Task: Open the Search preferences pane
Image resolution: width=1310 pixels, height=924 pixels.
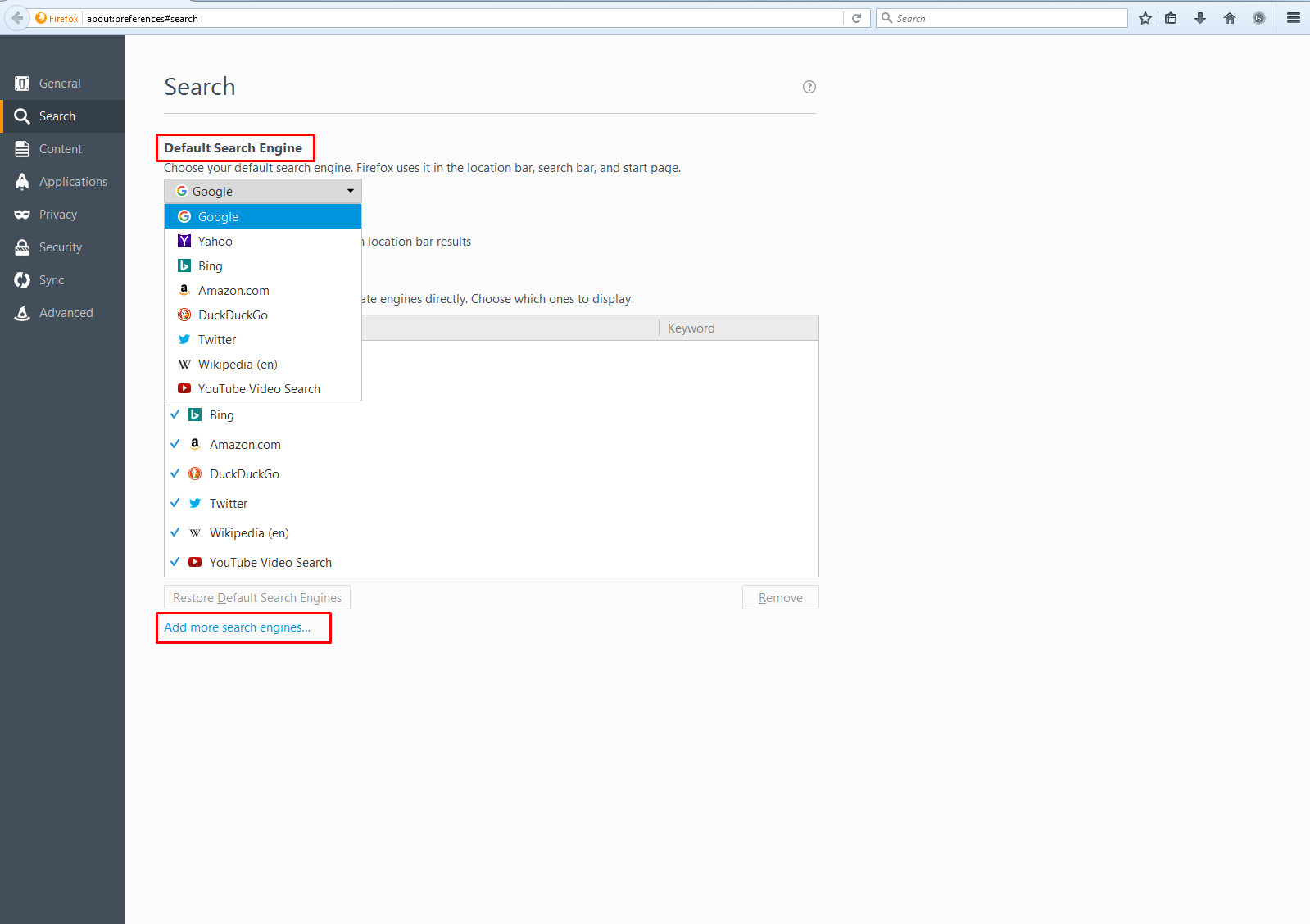Action: coord(62,116)
